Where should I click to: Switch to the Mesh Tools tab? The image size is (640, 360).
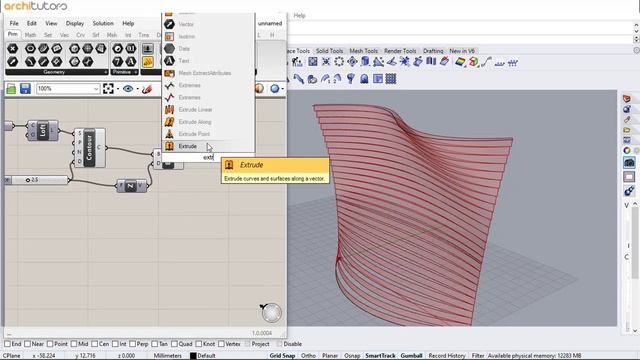point(363,51)
